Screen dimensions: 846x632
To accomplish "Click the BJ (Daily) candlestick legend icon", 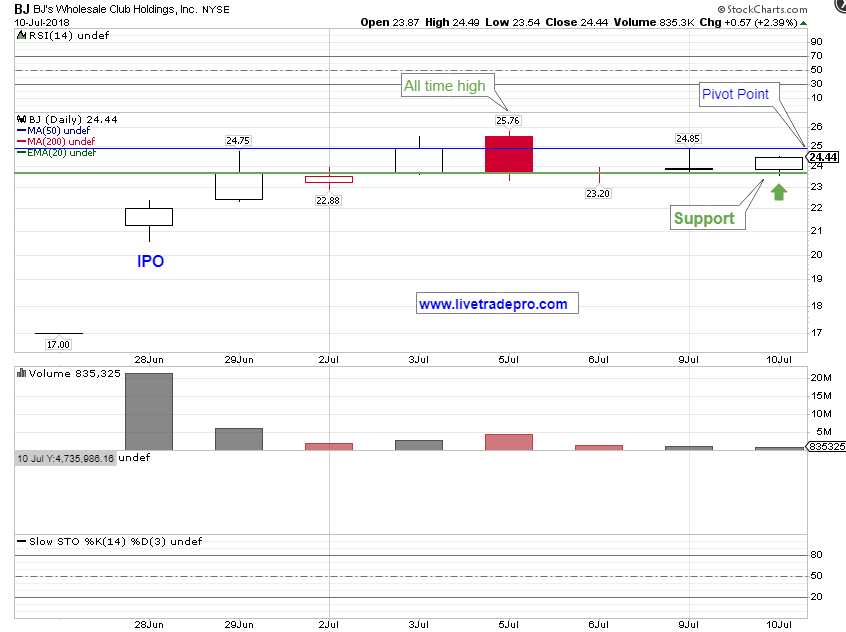I will pyautogui.click(x=20, y=119).
